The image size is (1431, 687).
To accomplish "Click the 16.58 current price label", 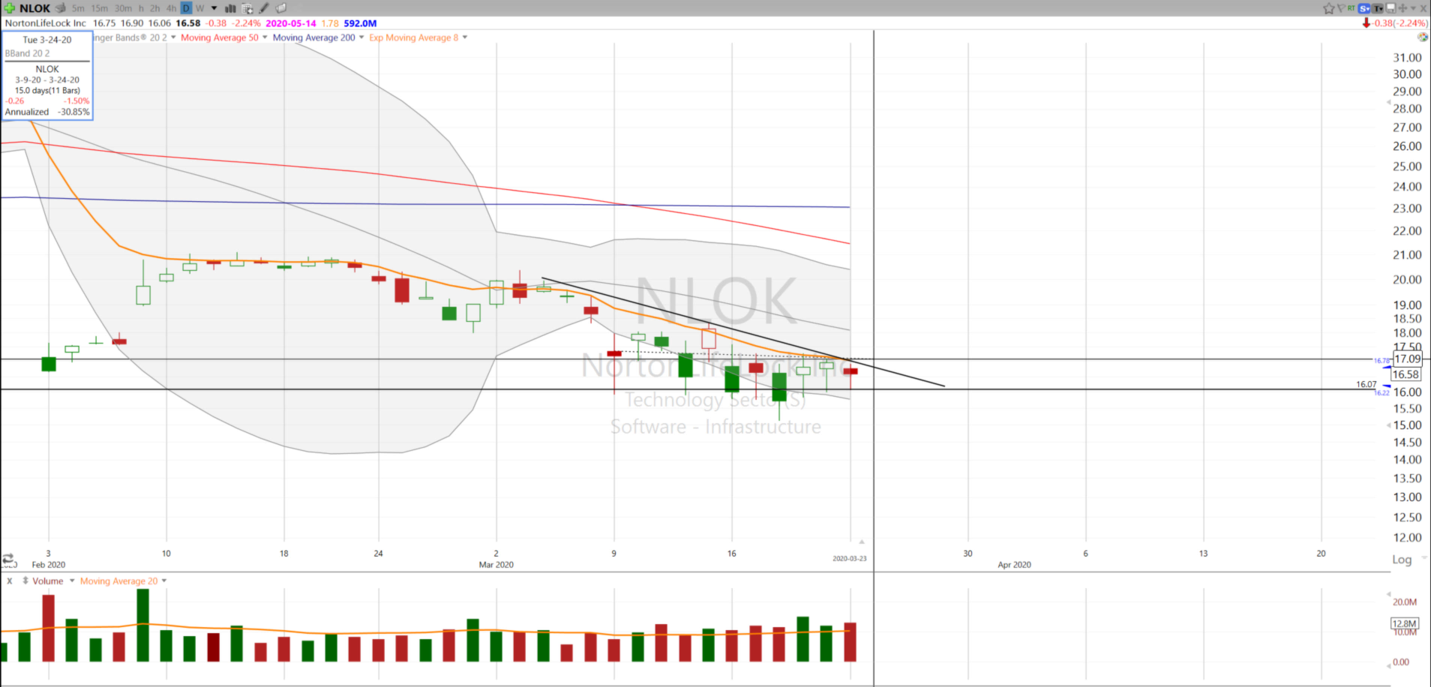I will pyautogui.click(x=1407, y=374).
